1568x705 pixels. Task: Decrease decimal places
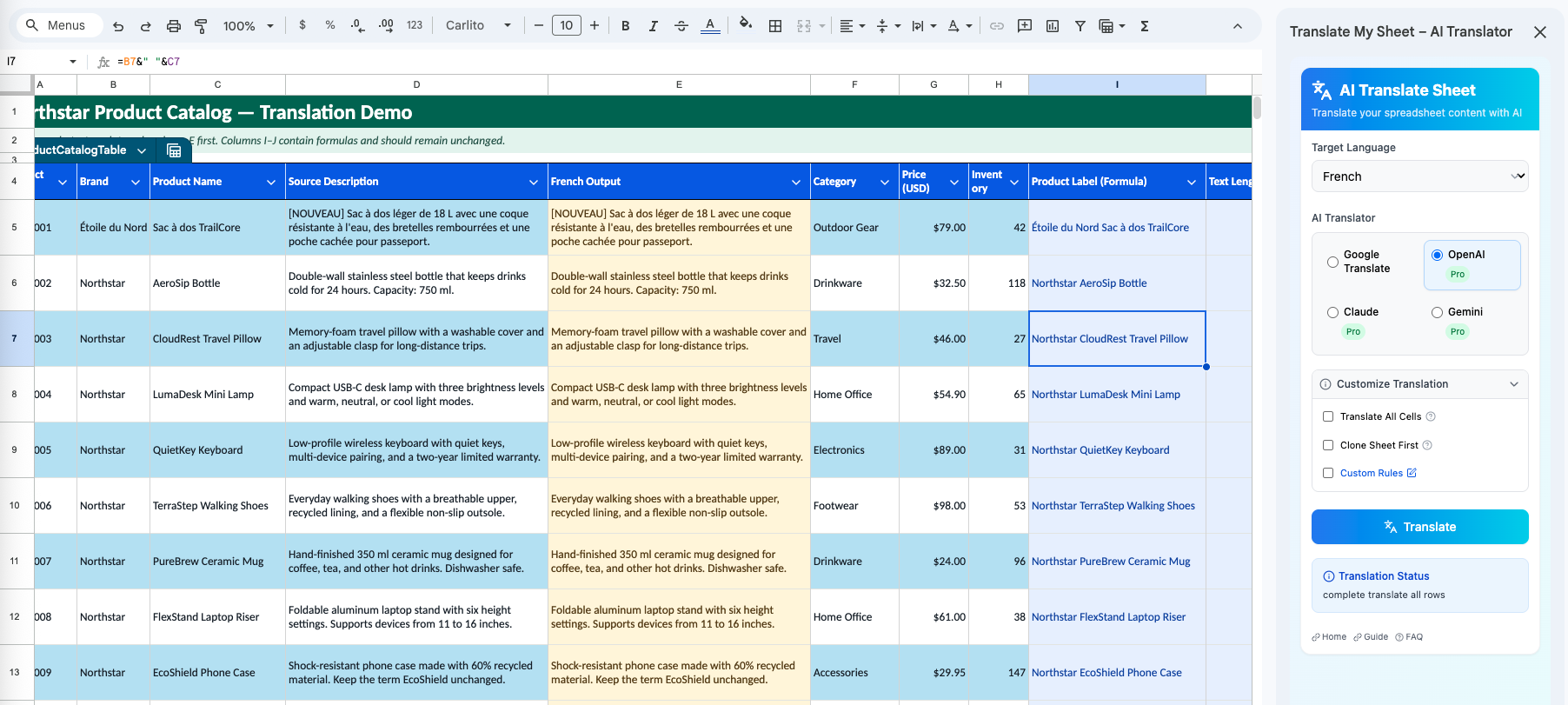[357, 25]
